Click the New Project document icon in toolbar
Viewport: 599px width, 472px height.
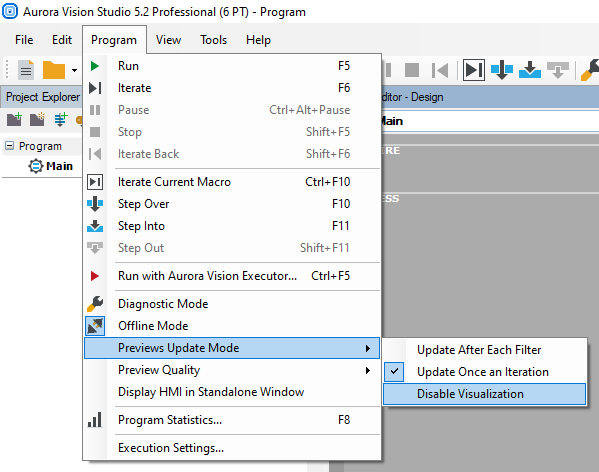pos(26,70)
